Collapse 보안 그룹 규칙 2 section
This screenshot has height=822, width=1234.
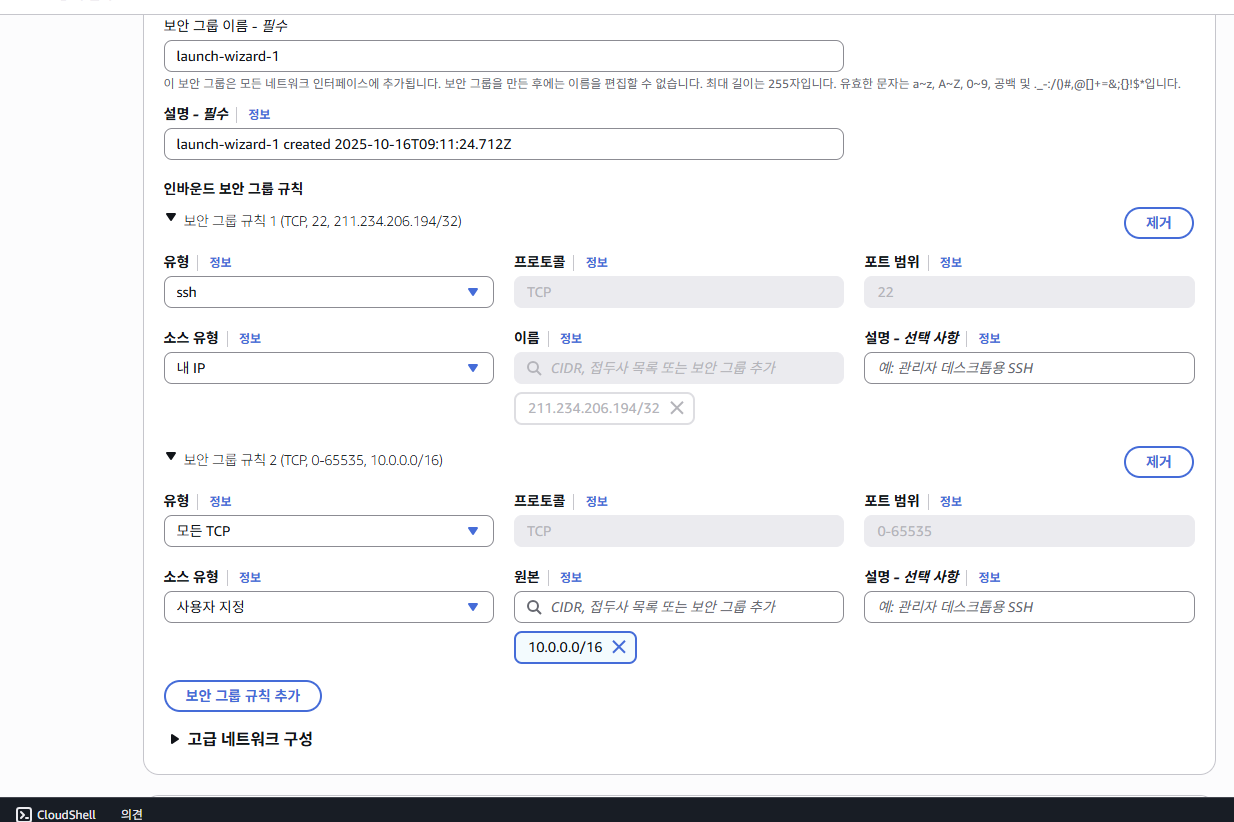click(x=171, y=457)
